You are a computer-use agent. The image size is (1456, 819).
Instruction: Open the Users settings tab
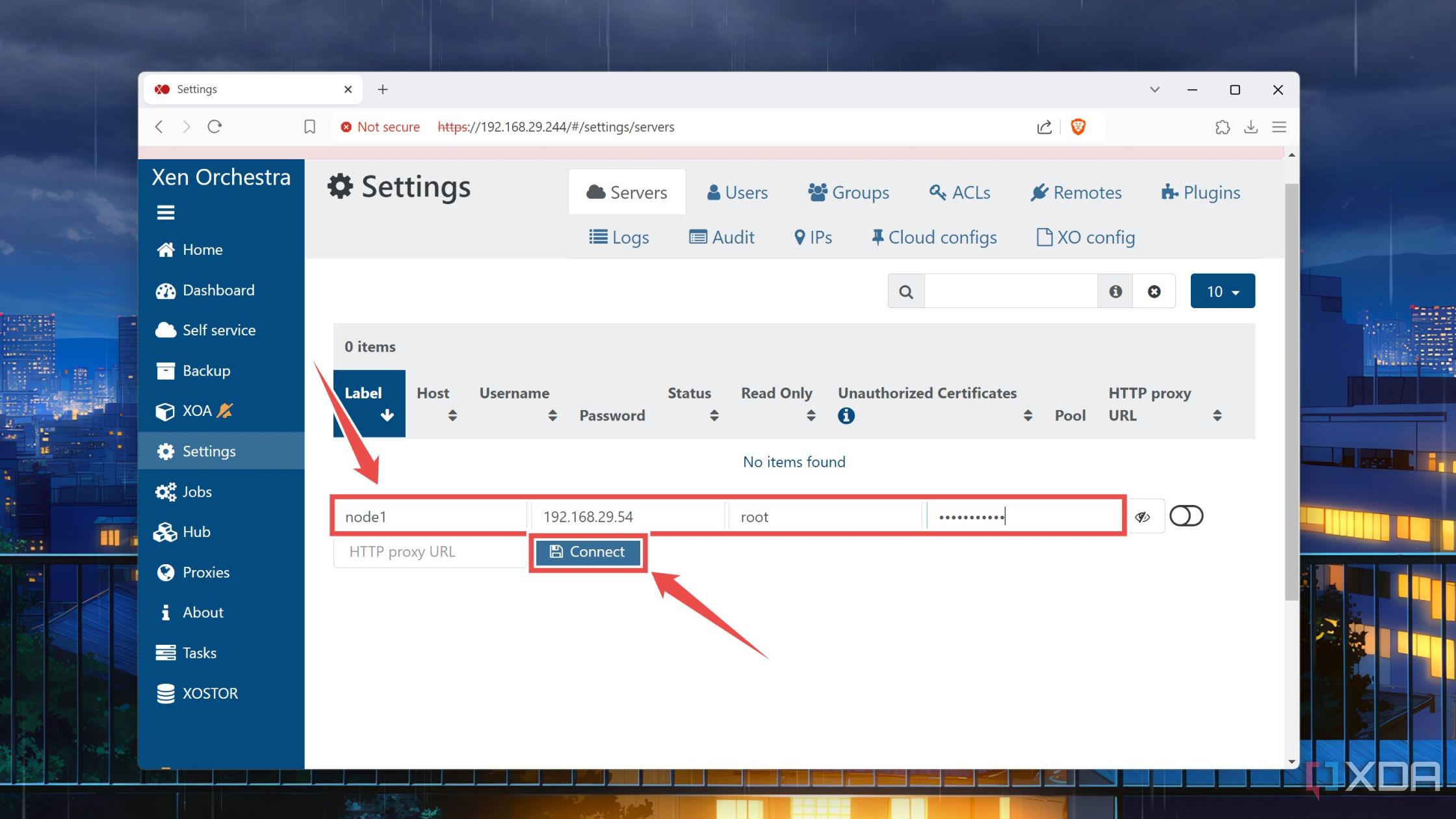[x=745, y=192]
